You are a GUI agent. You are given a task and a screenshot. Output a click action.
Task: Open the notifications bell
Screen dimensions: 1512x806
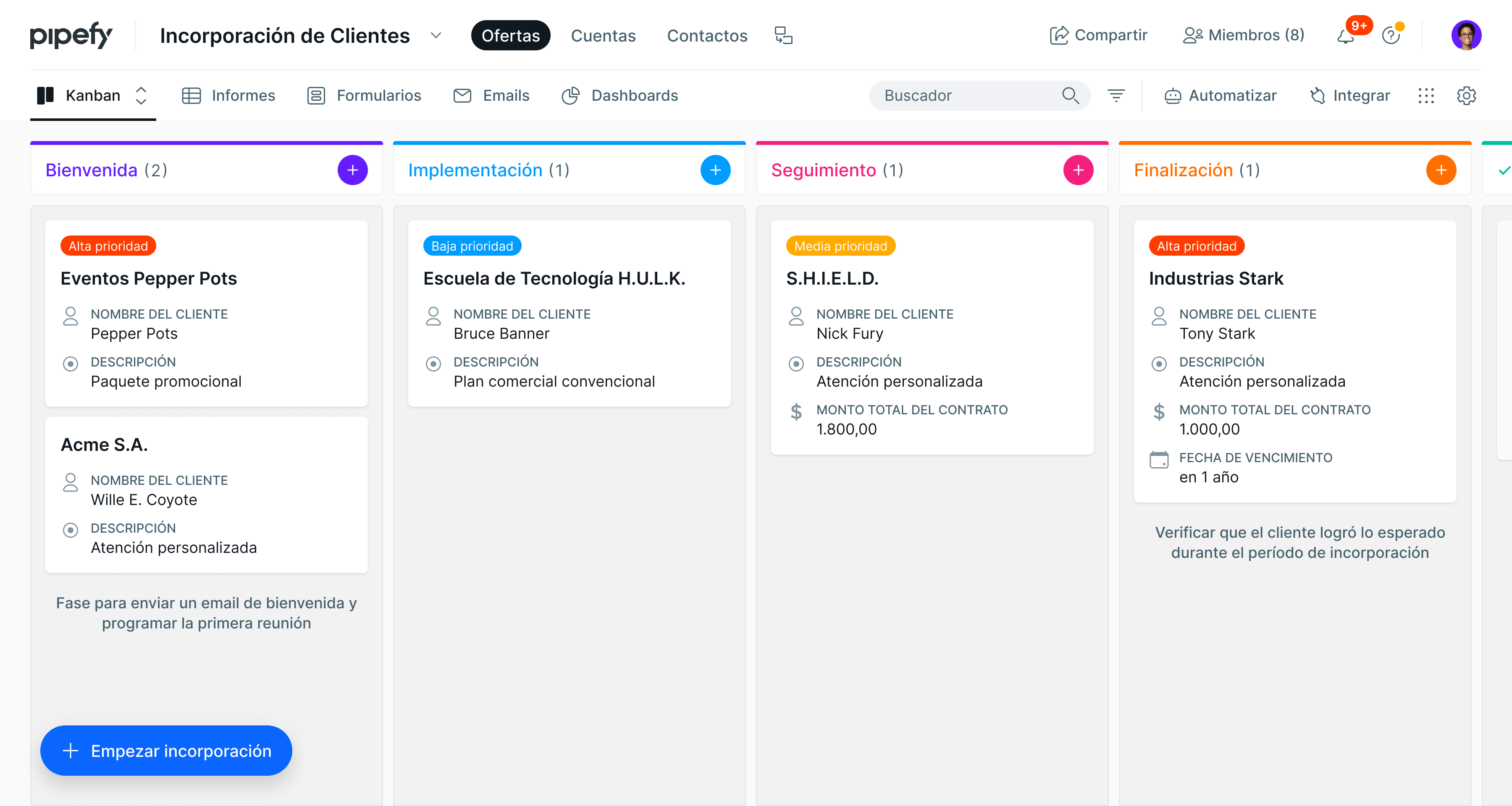tap(1345, 37)
